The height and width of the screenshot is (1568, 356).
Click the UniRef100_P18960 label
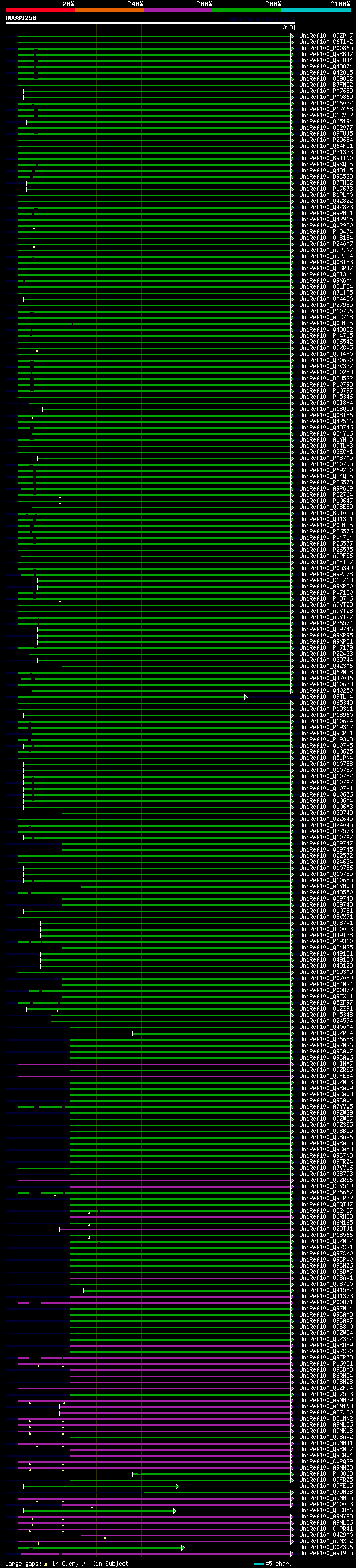coord(325,715)
